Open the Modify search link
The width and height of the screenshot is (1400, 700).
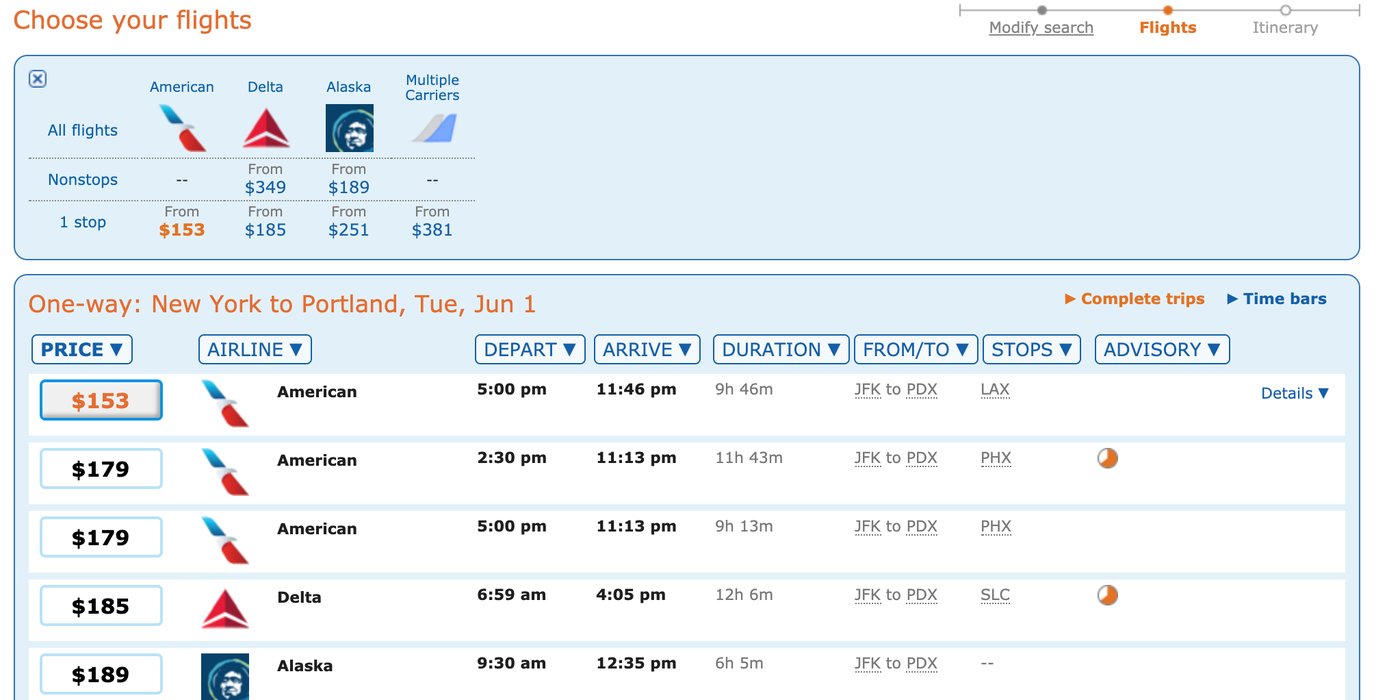pos(1041,27)
